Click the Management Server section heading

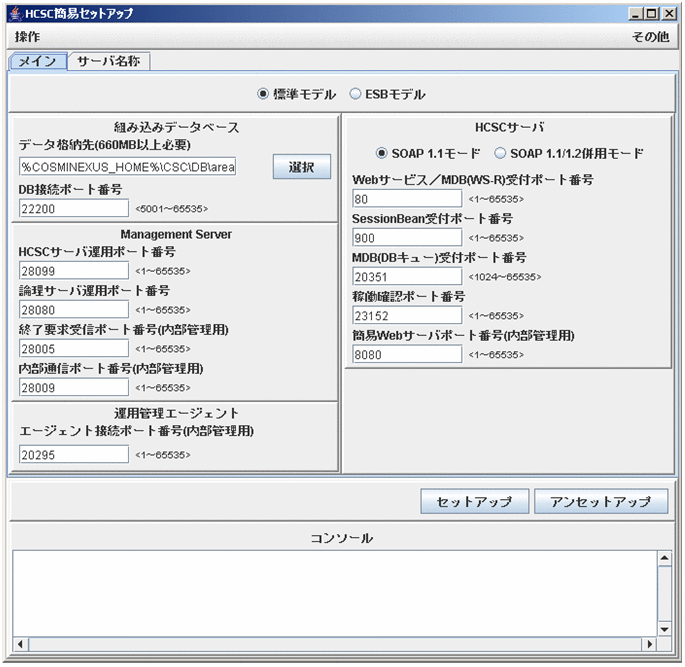click(176, 234)
